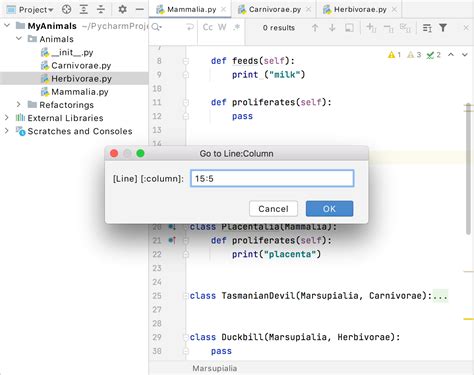Viewport: 474px width, 375px height.
Task: Click the yellow warning count indicator
Action: 394,55
